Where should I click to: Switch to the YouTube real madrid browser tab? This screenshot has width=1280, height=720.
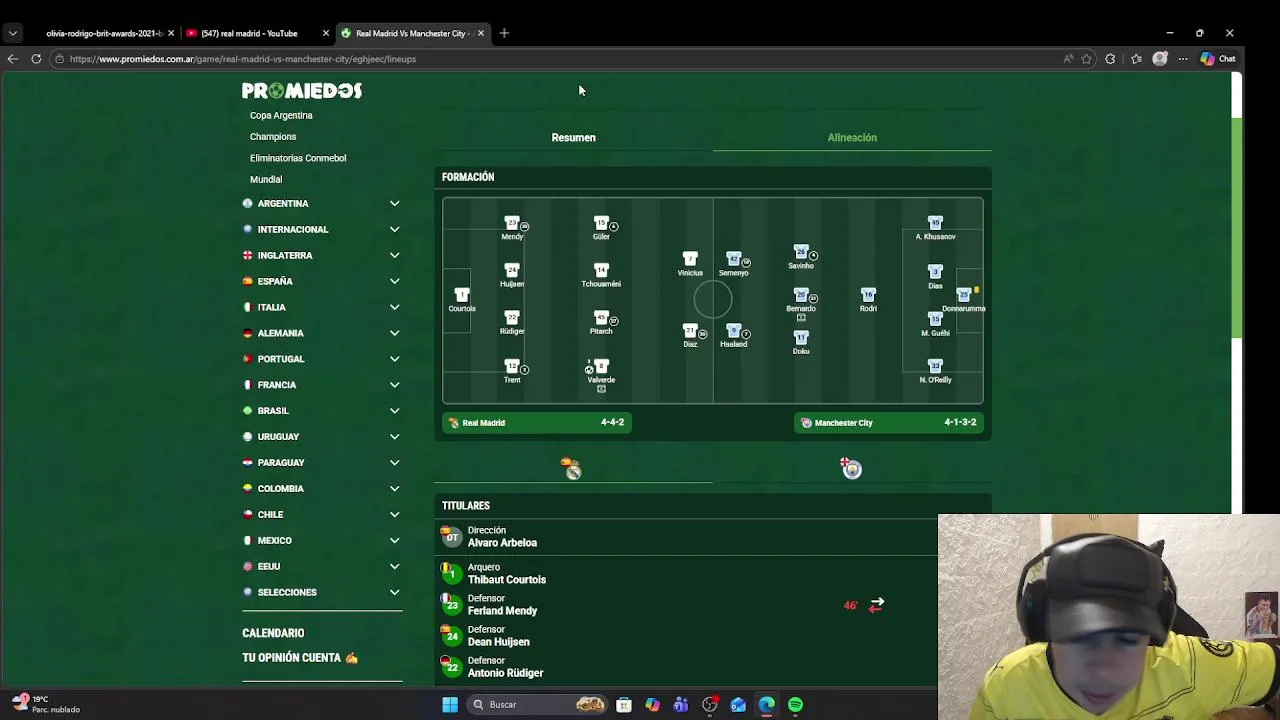(257, 33)
